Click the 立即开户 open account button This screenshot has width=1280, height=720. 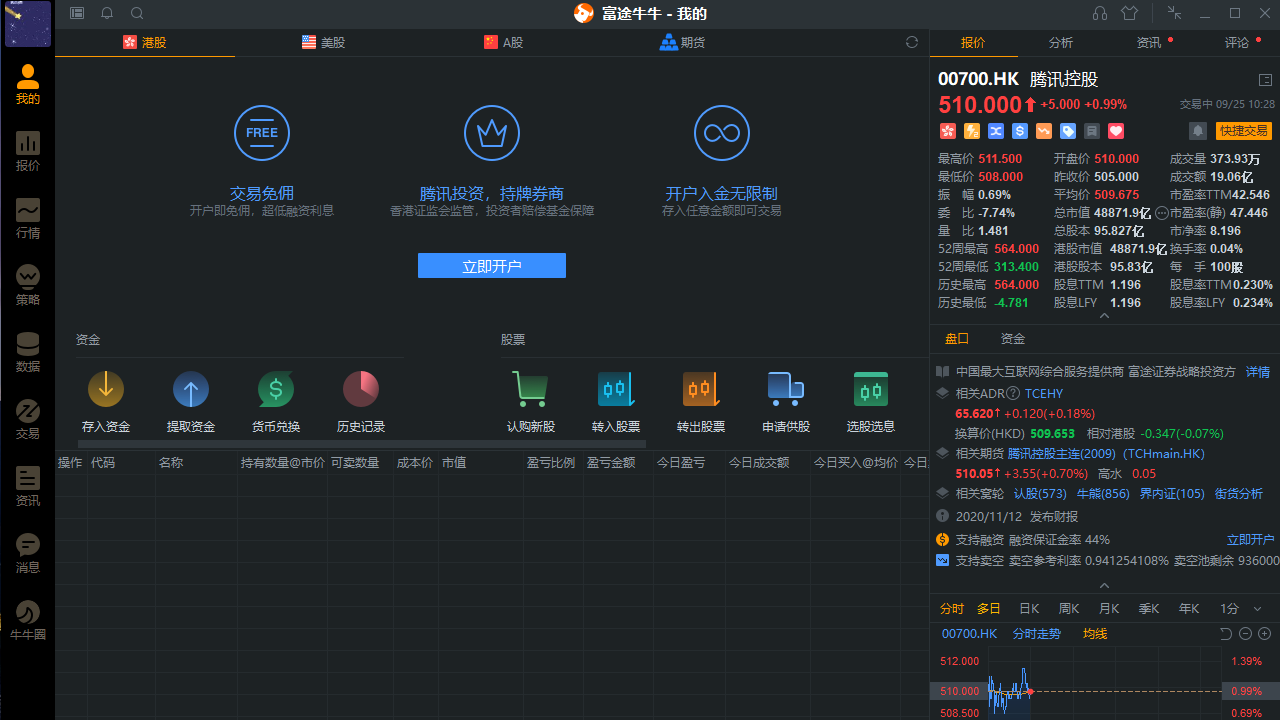point(491,265)
